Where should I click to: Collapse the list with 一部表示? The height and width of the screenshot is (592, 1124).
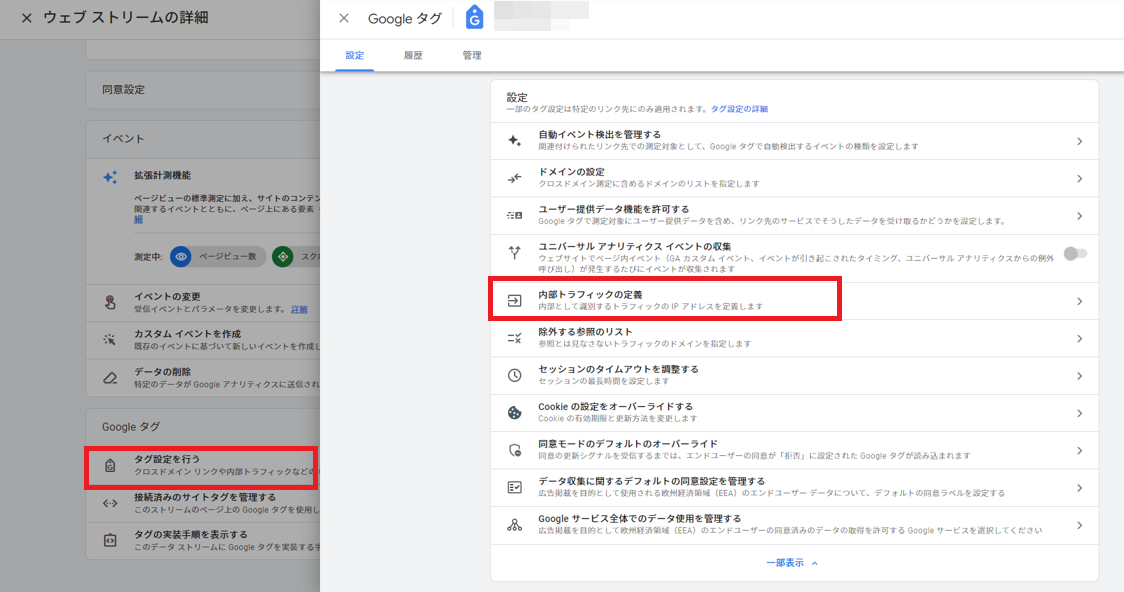coord(792,563)
